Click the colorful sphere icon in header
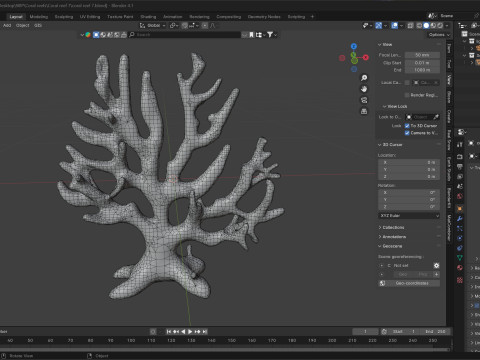480x360 pixels. [88, 35]
